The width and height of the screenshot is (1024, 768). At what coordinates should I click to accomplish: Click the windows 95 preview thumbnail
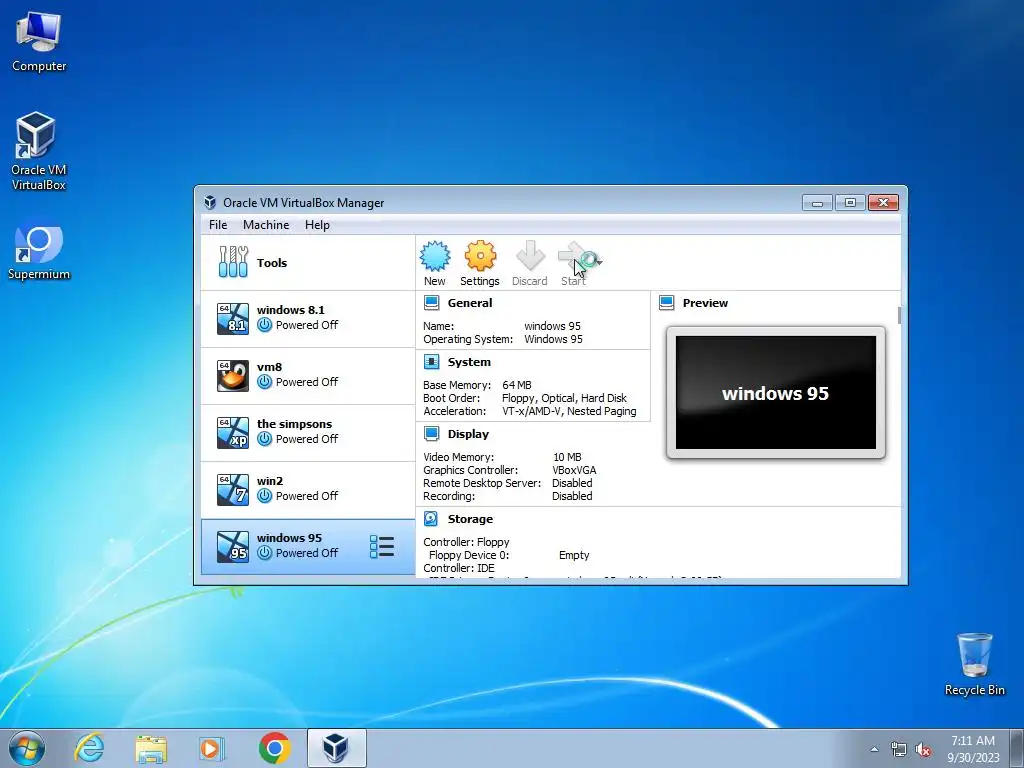776,392
